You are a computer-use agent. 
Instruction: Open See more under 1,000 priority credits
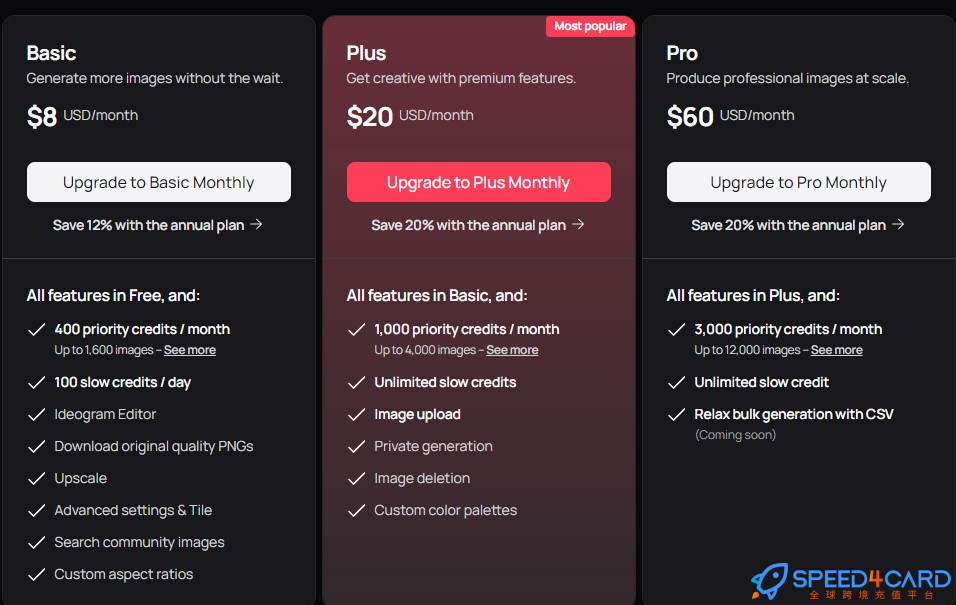click(x=512, y=350)
